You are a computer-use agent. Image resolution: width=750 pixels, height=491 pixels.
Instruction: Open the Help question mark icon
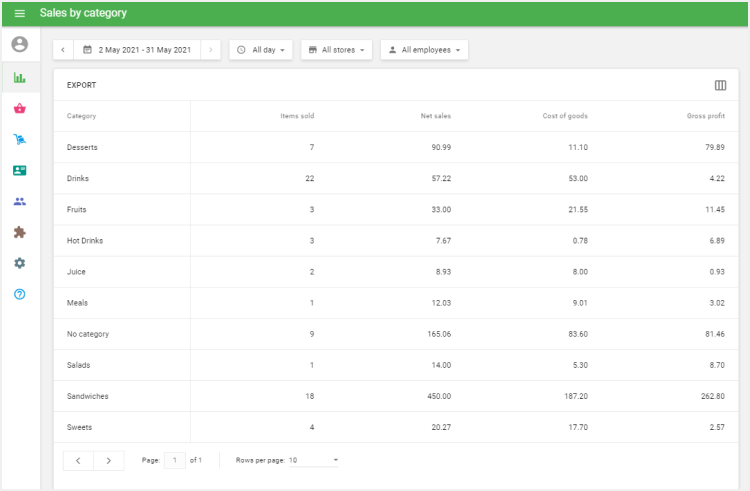19,294
